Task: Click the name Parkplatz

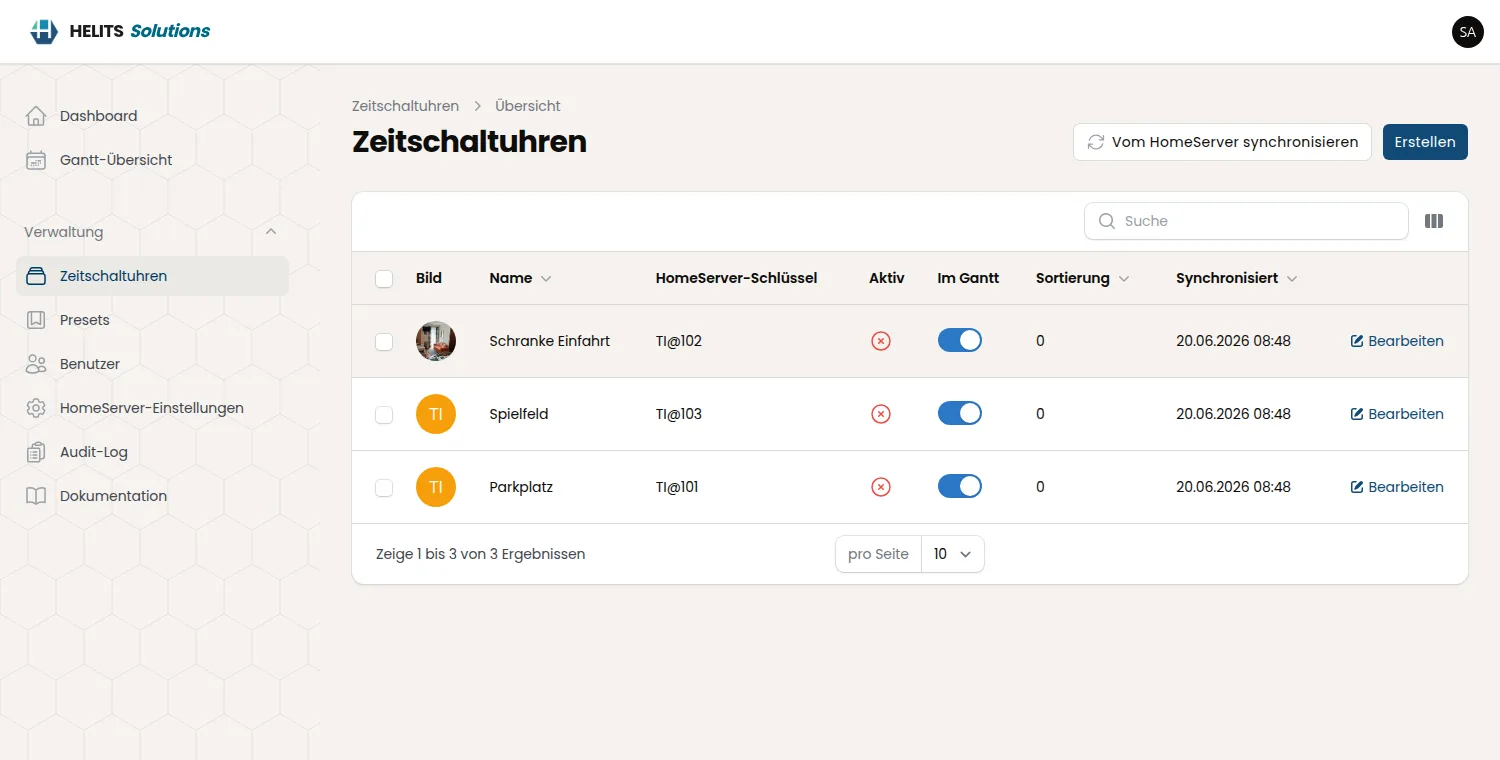Action: 521,487
